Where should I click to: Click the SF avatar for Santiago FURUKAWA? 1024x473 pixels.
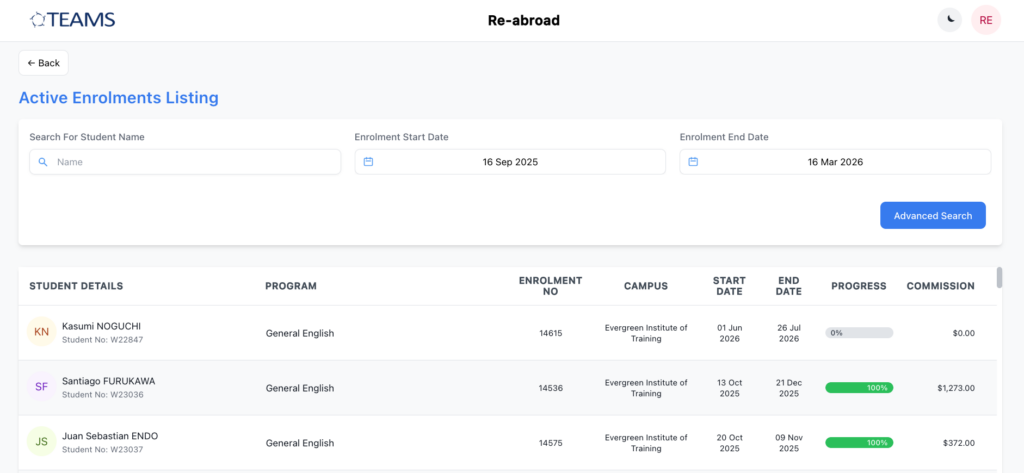(41, 387)
